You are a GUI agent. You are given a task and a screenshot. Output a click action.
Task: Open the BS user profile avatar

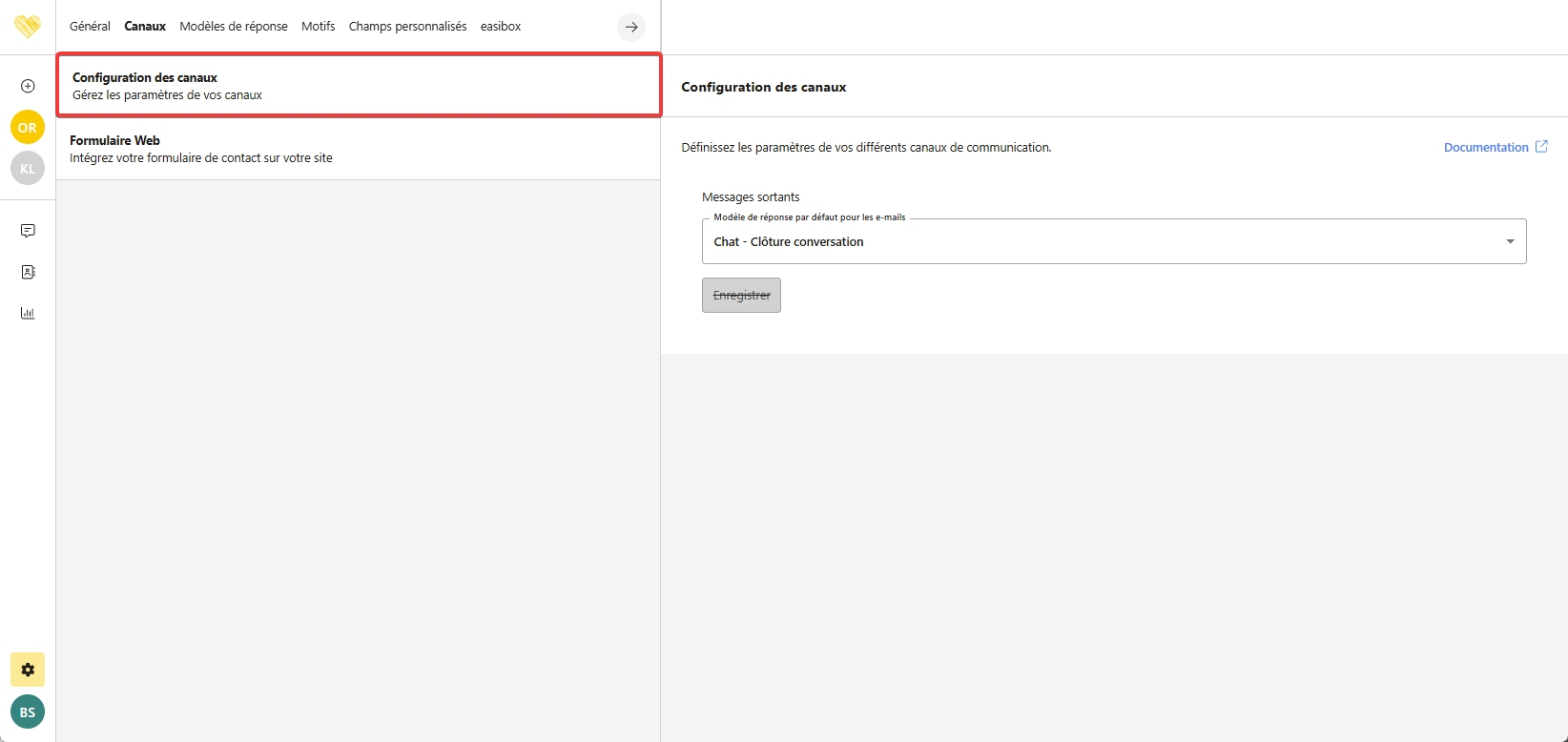pyautogui.click(x=28, y=711)
